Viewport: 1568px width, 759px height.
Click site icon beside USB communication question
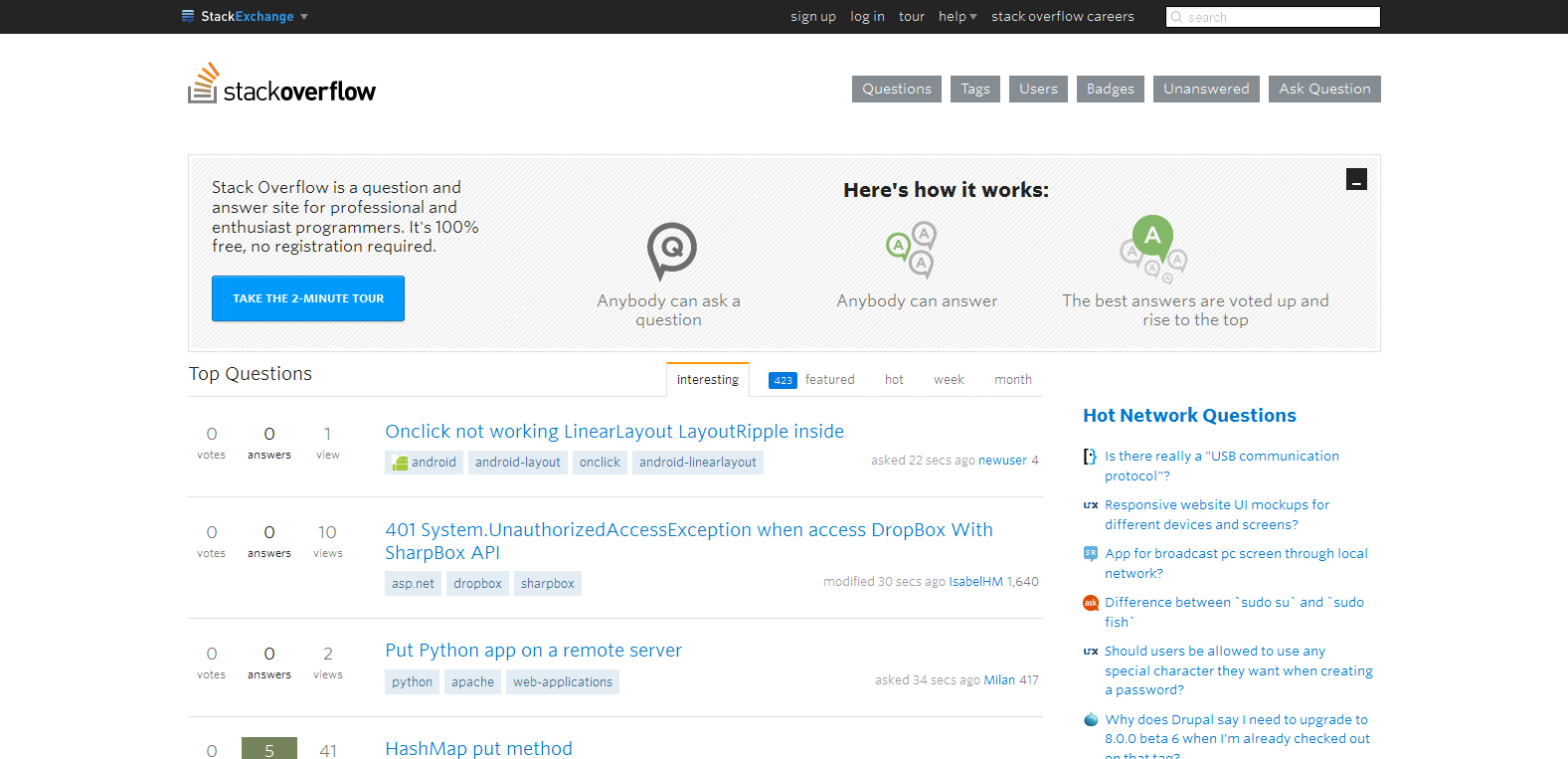pos(1091,457)
